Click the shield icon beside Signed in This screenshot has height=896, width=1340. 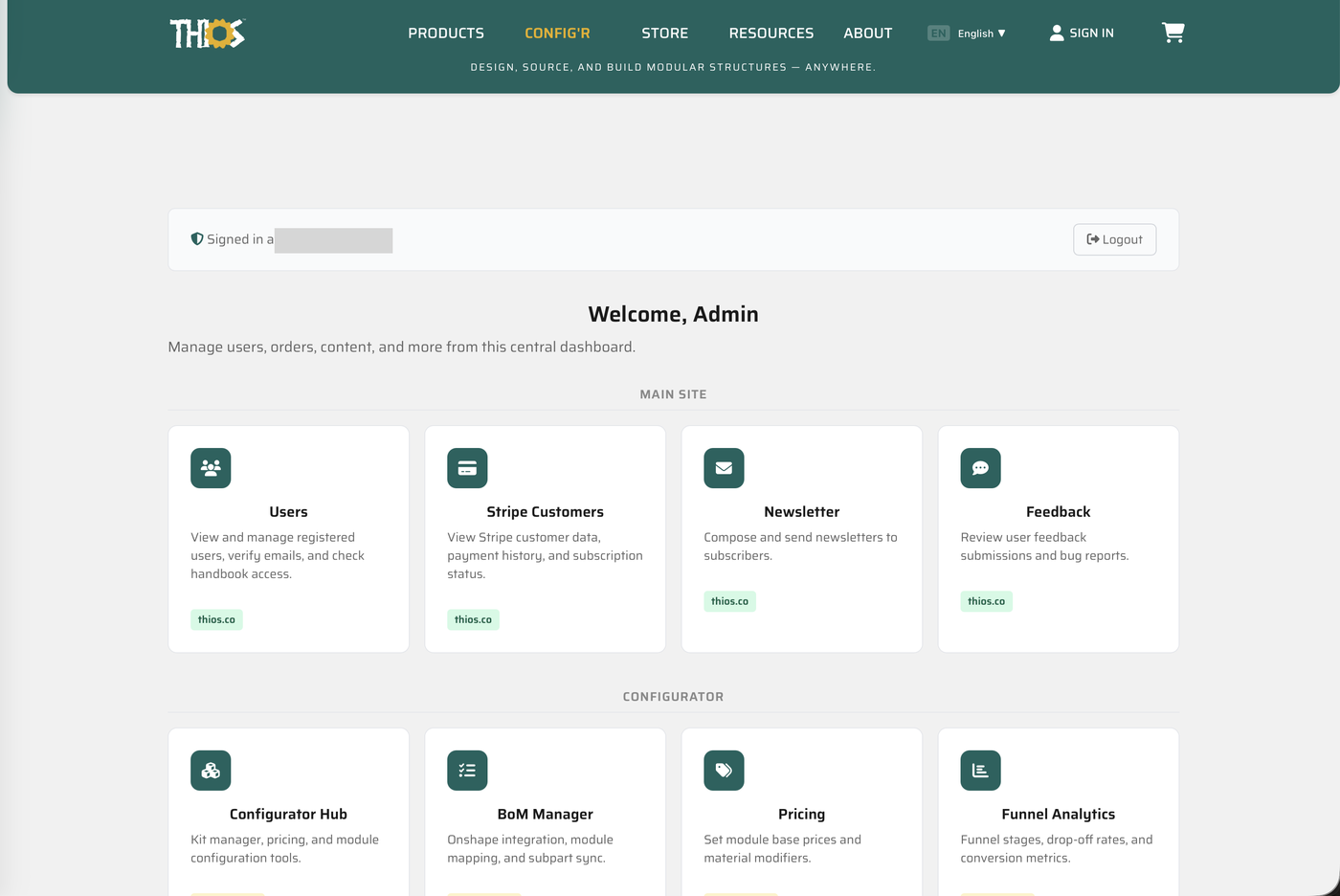pos(197,239)
